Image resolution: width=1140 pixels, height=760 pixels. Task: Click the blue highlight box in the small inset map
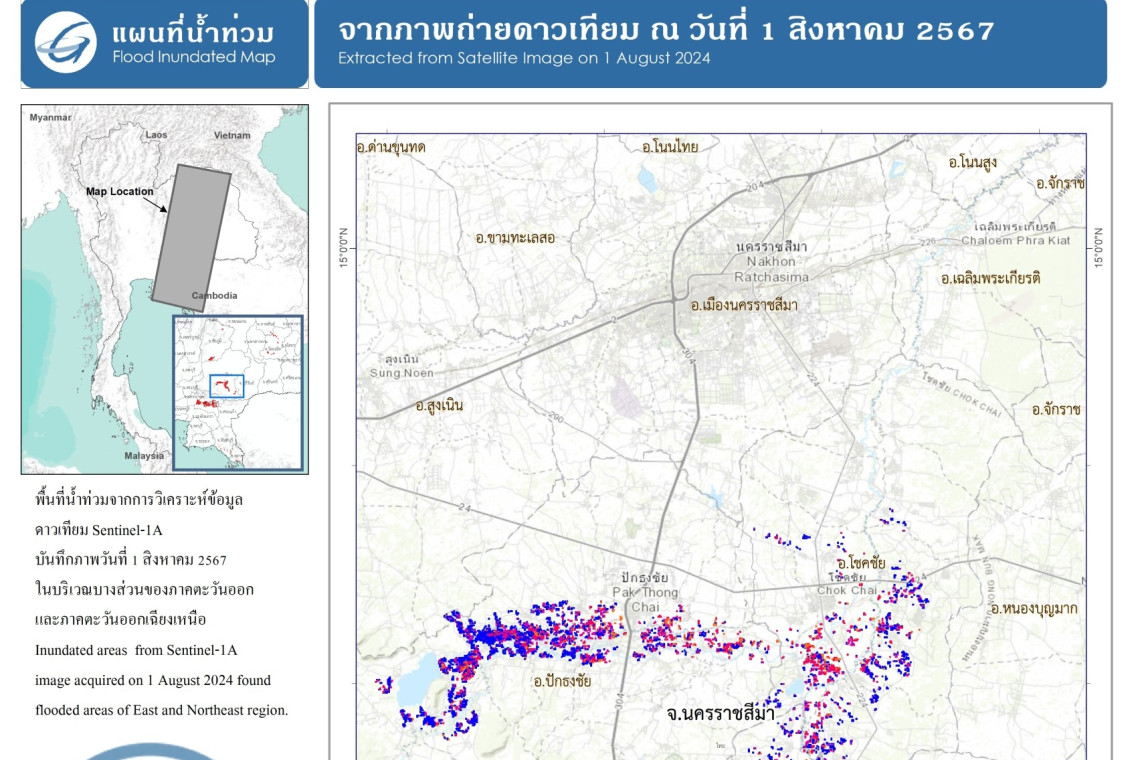click(x=226, y=385)
